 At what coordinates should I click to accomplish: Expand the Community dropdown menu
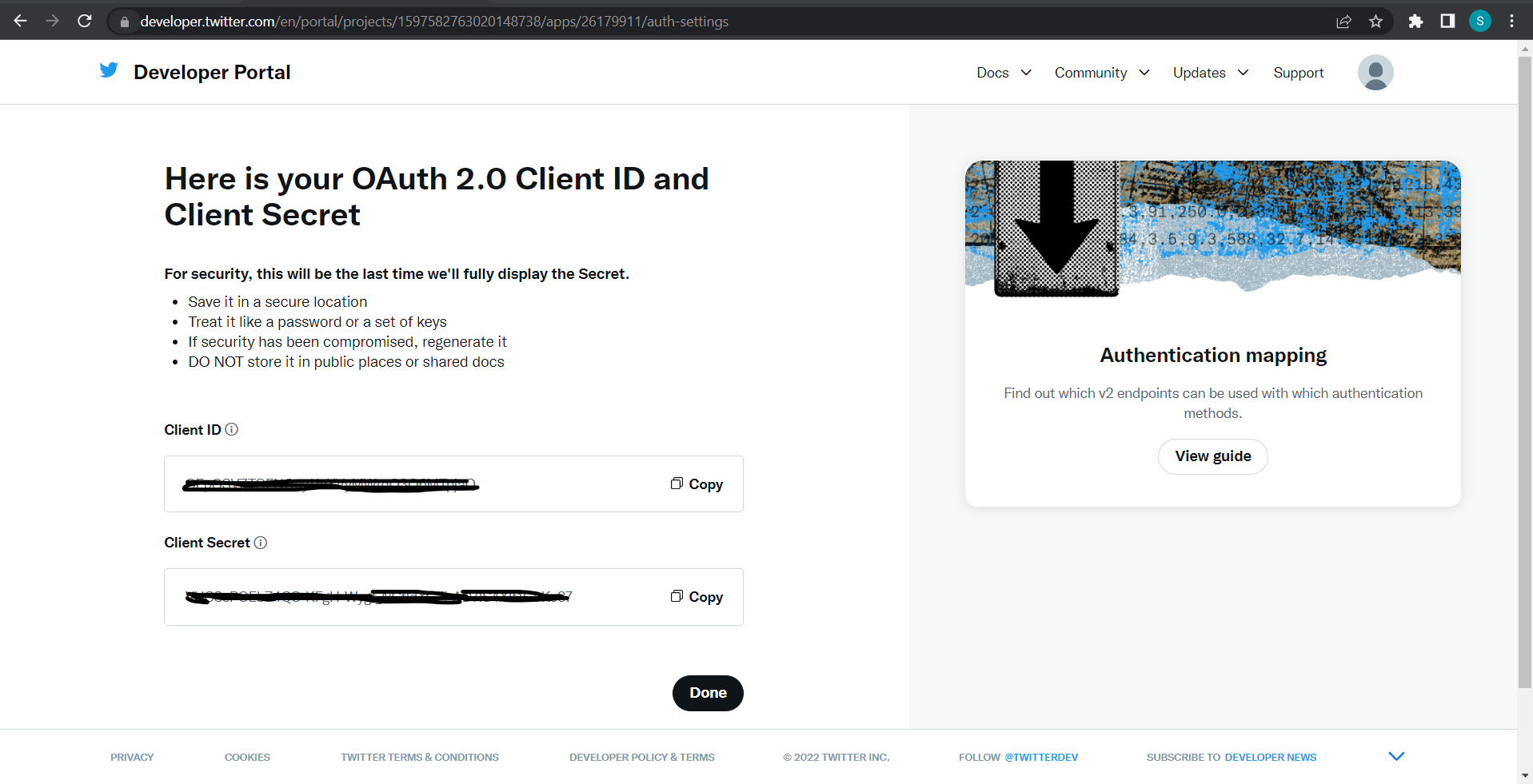1101,73
